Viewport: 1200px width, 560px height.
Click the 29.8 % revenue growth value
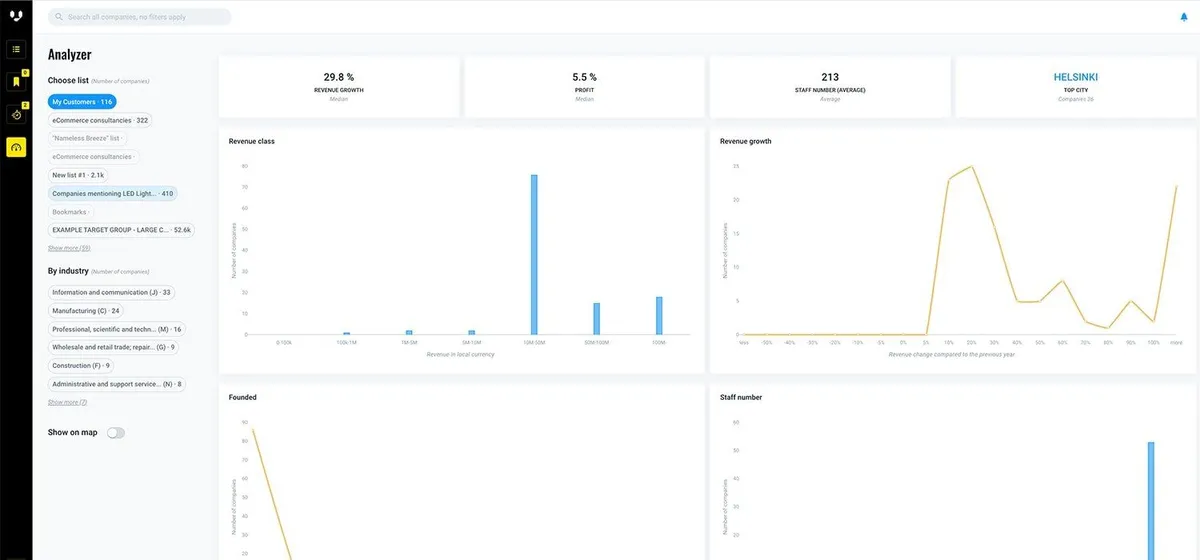pos(339,77)
